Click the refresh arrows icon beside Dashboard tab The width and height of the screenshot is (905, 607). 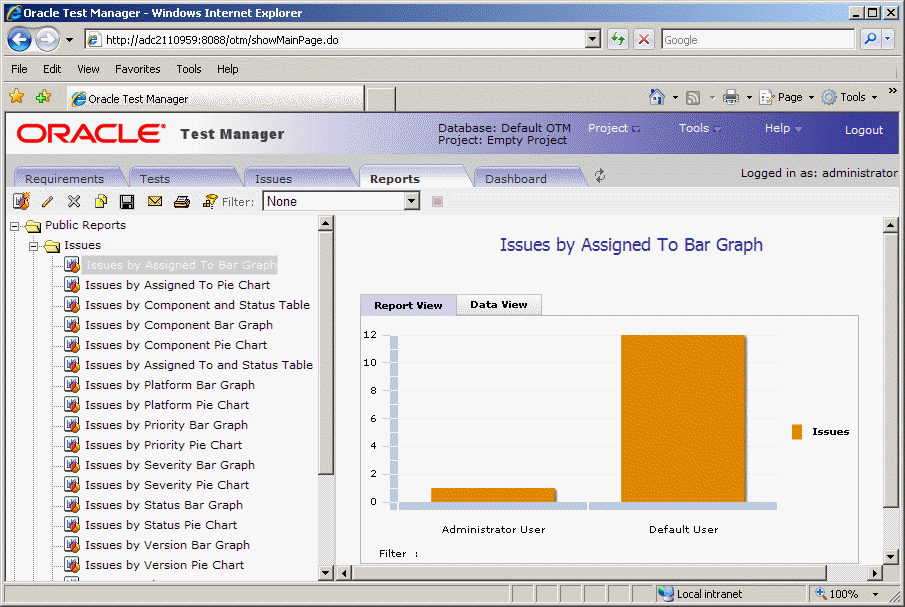point(600,176)
